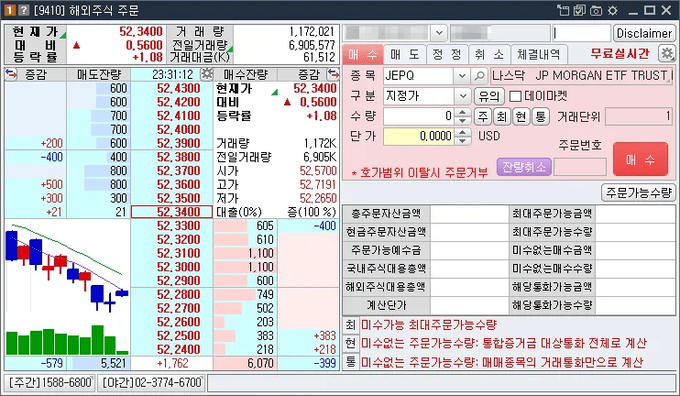
Task: Click the 시가 value 52.5700
Action: [x=318, y=171]
